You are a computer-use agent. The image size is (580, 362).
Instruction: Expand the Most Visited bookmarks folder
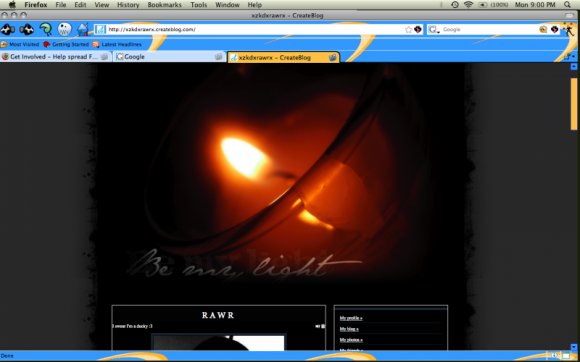pos(20,44)
